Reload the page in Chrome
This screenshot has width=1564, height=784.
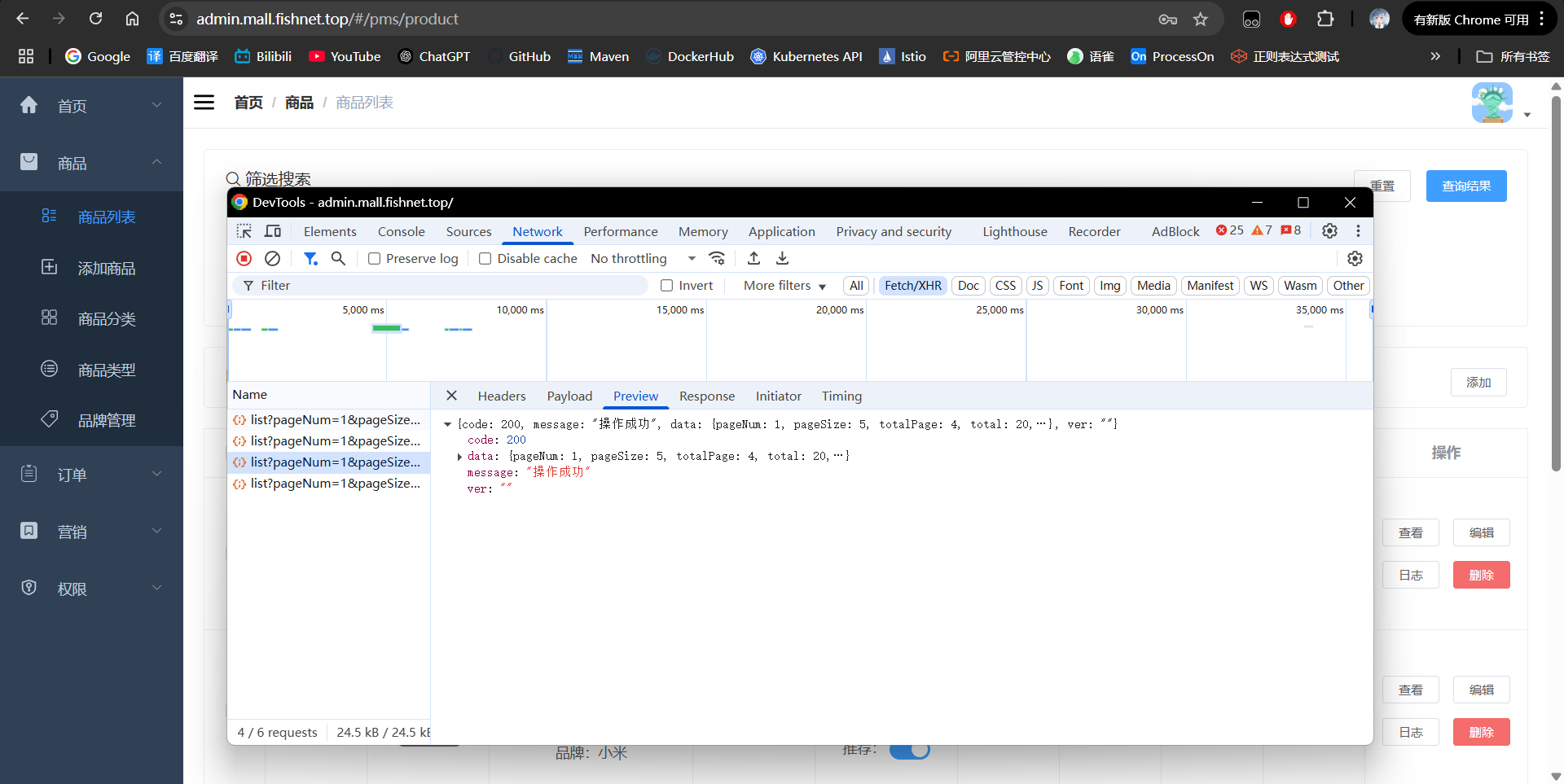96,19
